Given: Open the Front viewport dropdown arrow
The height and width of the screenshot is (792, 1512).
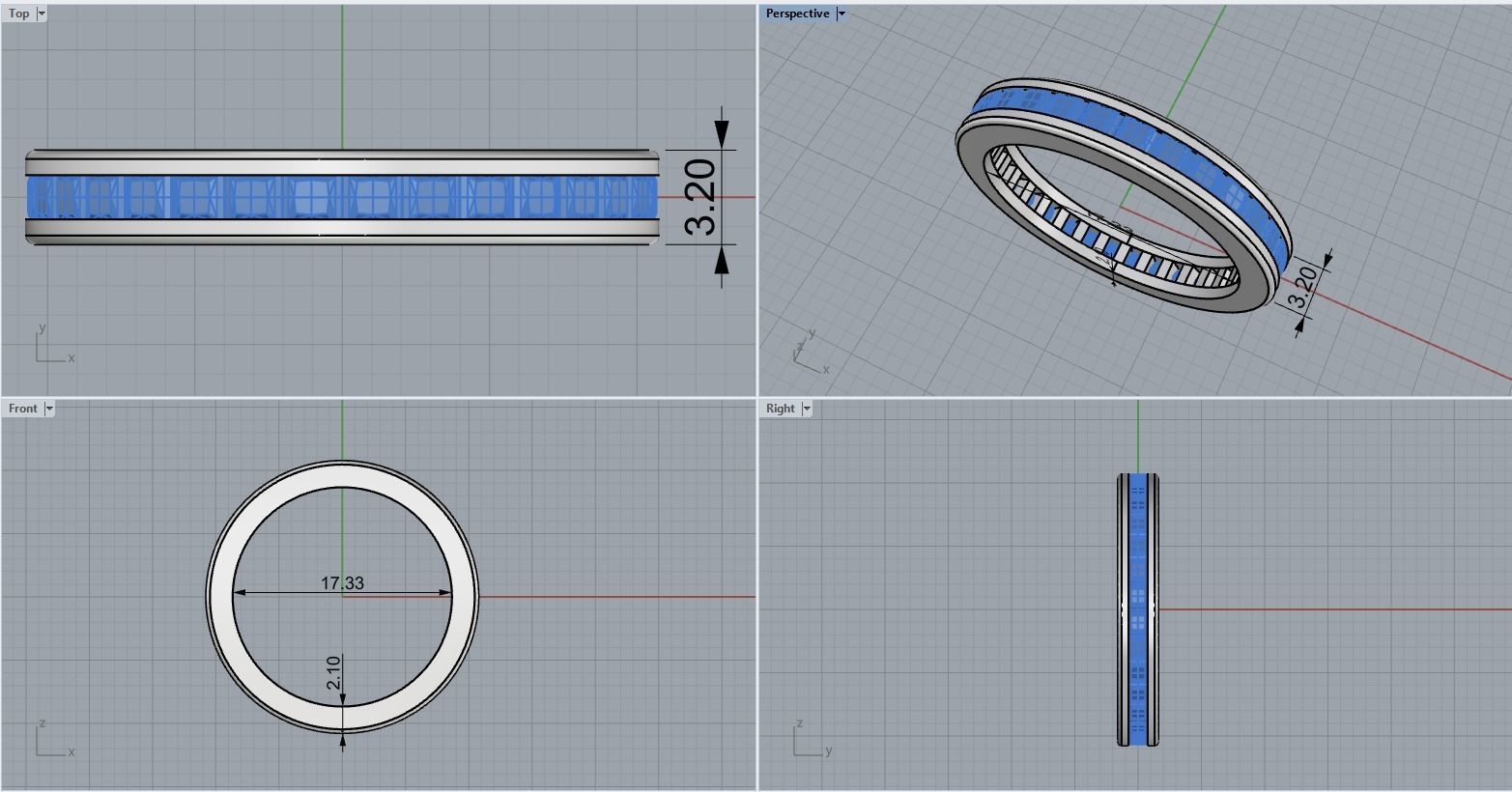Looking at the screenshot, I should [49, 409].
